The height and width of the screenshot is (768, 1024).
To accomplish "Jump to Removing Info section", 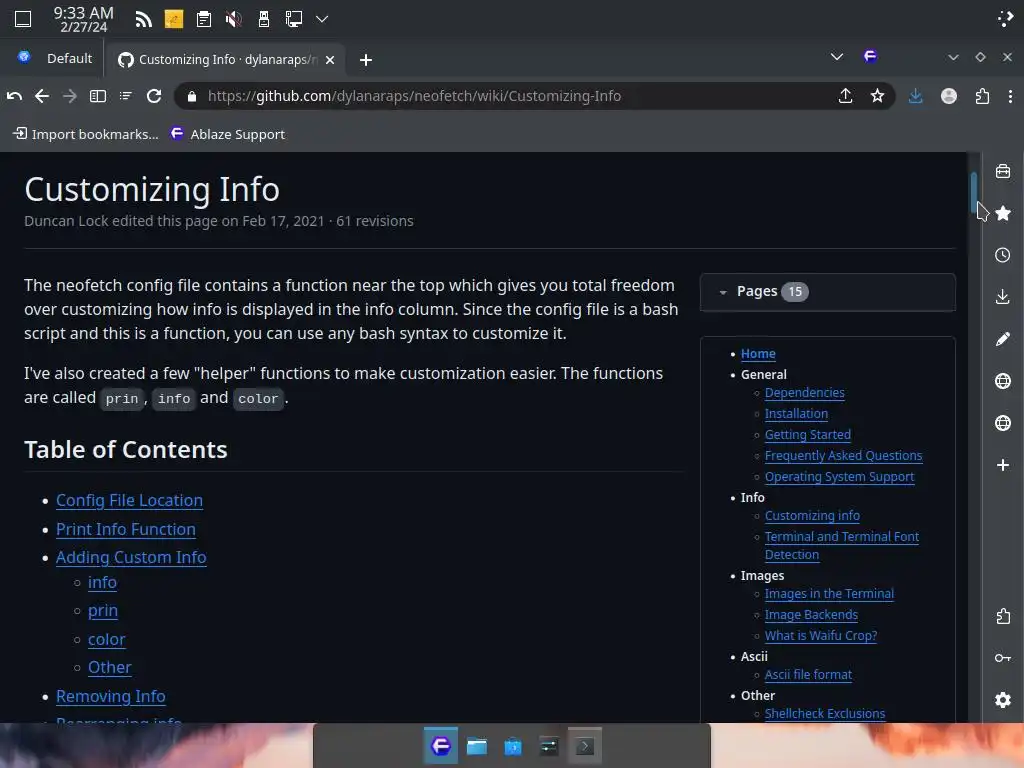I will pyautogui.click(x=110, y=696).
